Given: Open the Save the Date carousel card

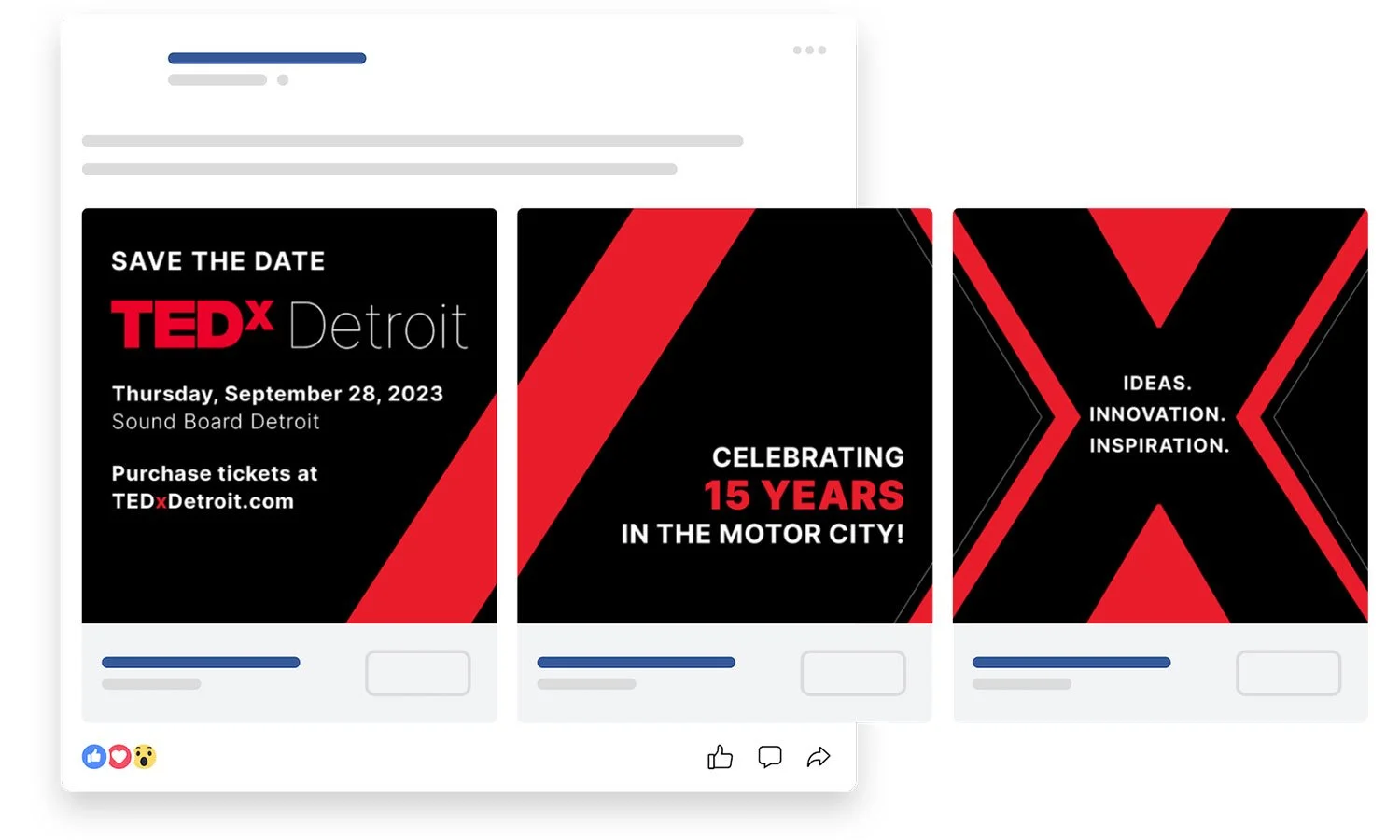Looking at the screenshot, I should (289, 415).
